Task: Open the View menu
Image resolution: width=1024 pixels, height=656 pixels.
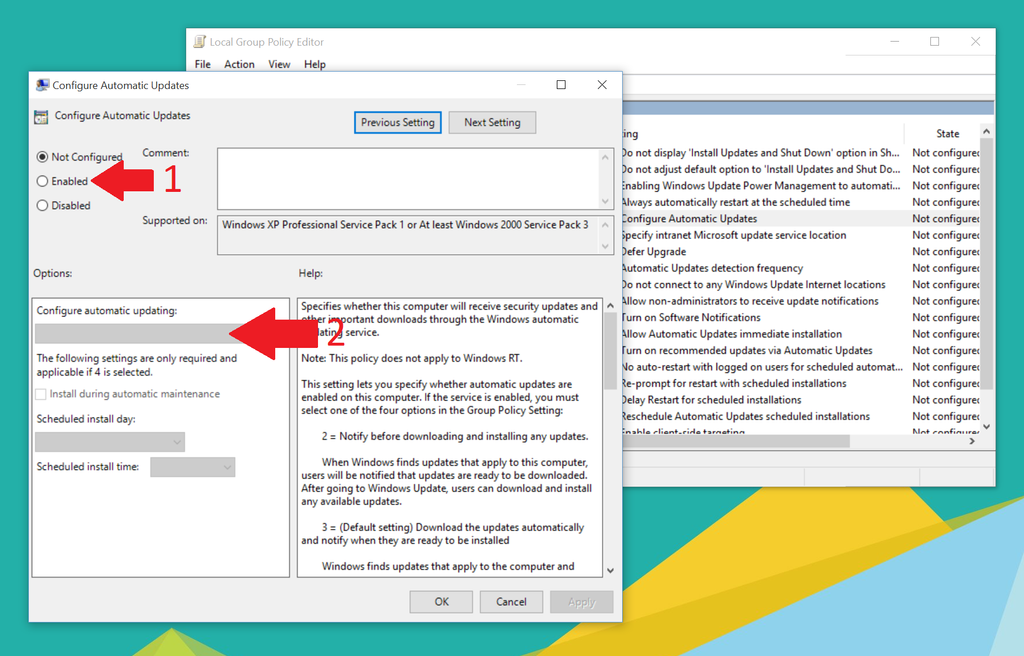Action: coord(278,63)
